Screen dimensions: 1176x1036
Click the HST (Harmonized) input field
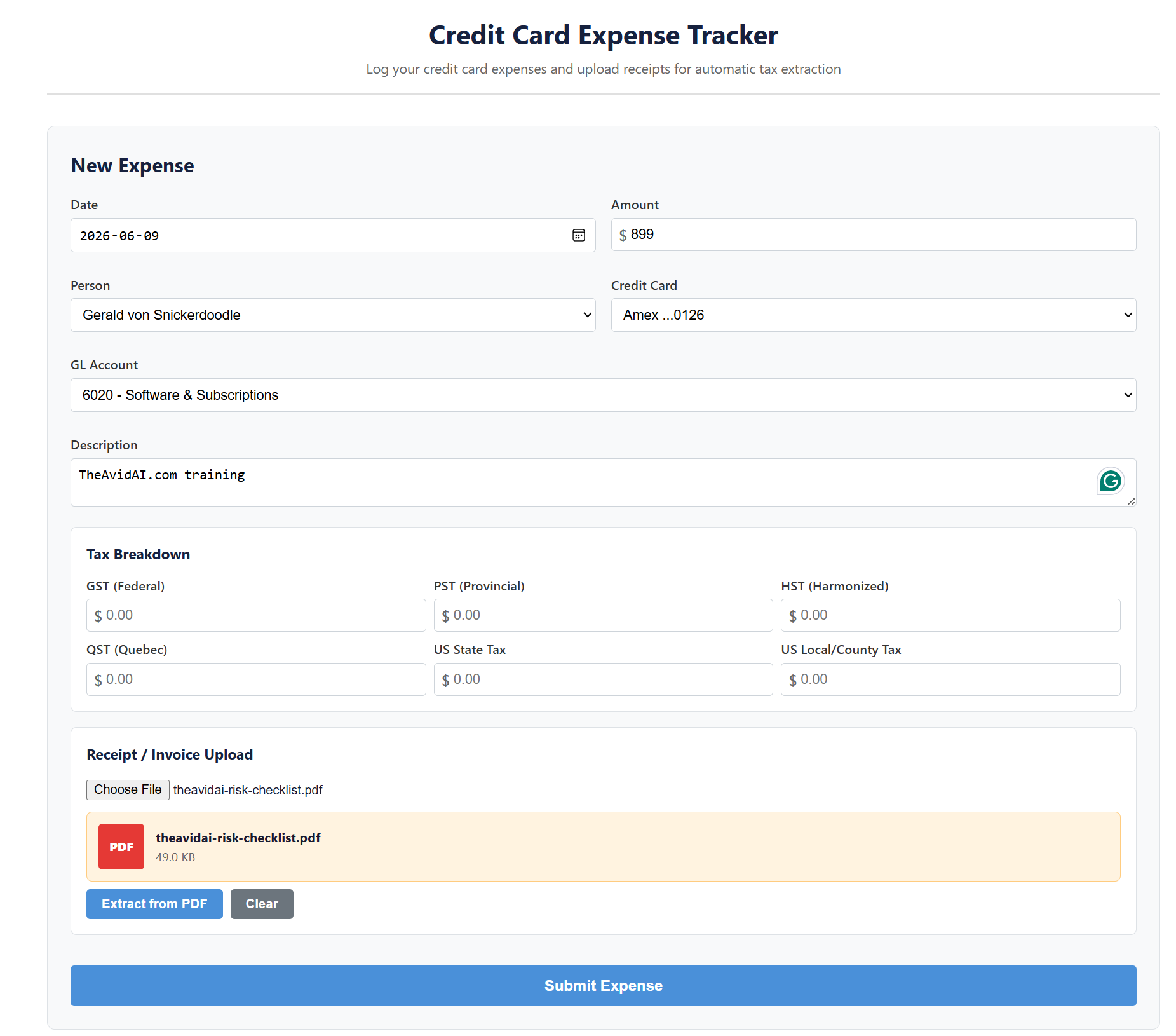(950, 615)
